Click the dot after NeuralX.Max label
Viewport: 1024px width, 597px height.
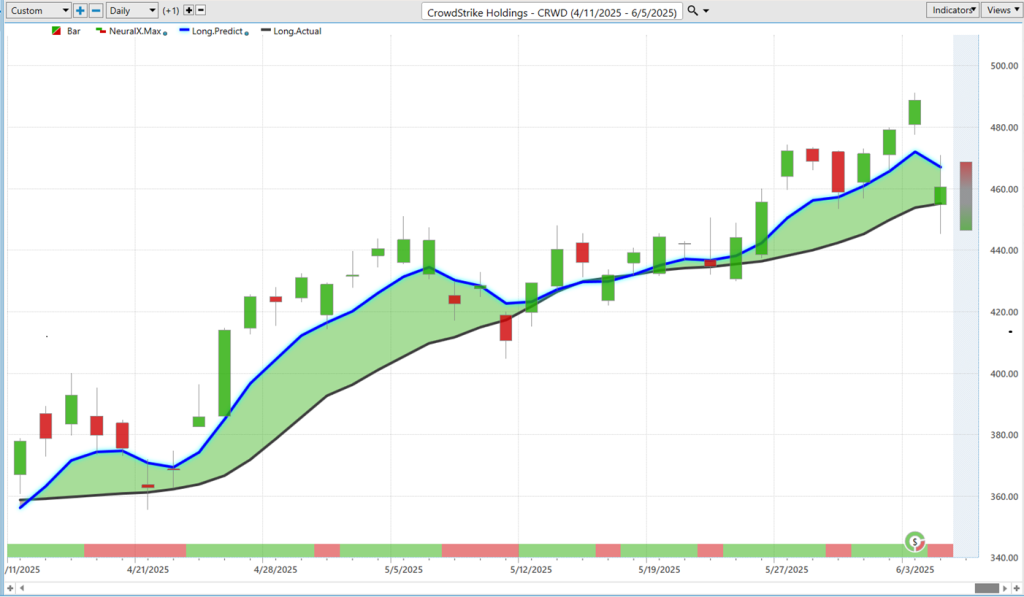pos(165,33)
